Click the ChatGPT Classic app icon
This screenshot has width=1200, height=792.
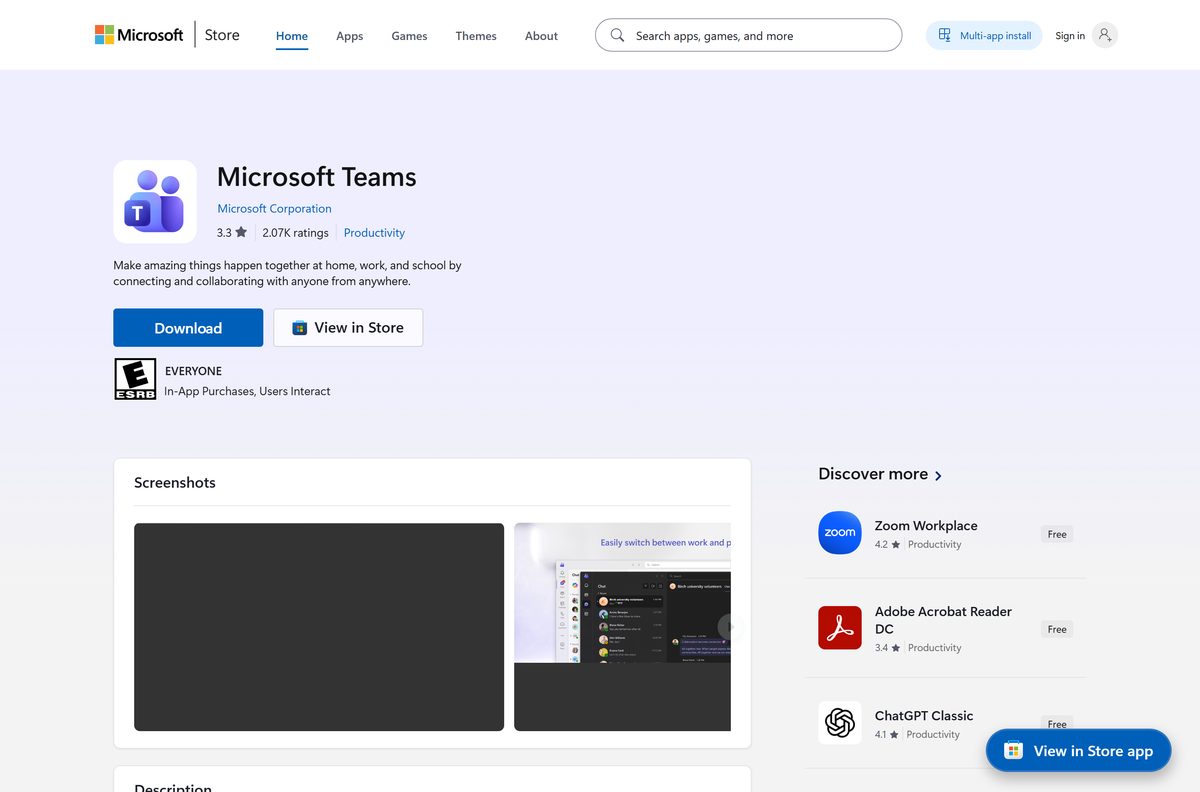point(840,723)
